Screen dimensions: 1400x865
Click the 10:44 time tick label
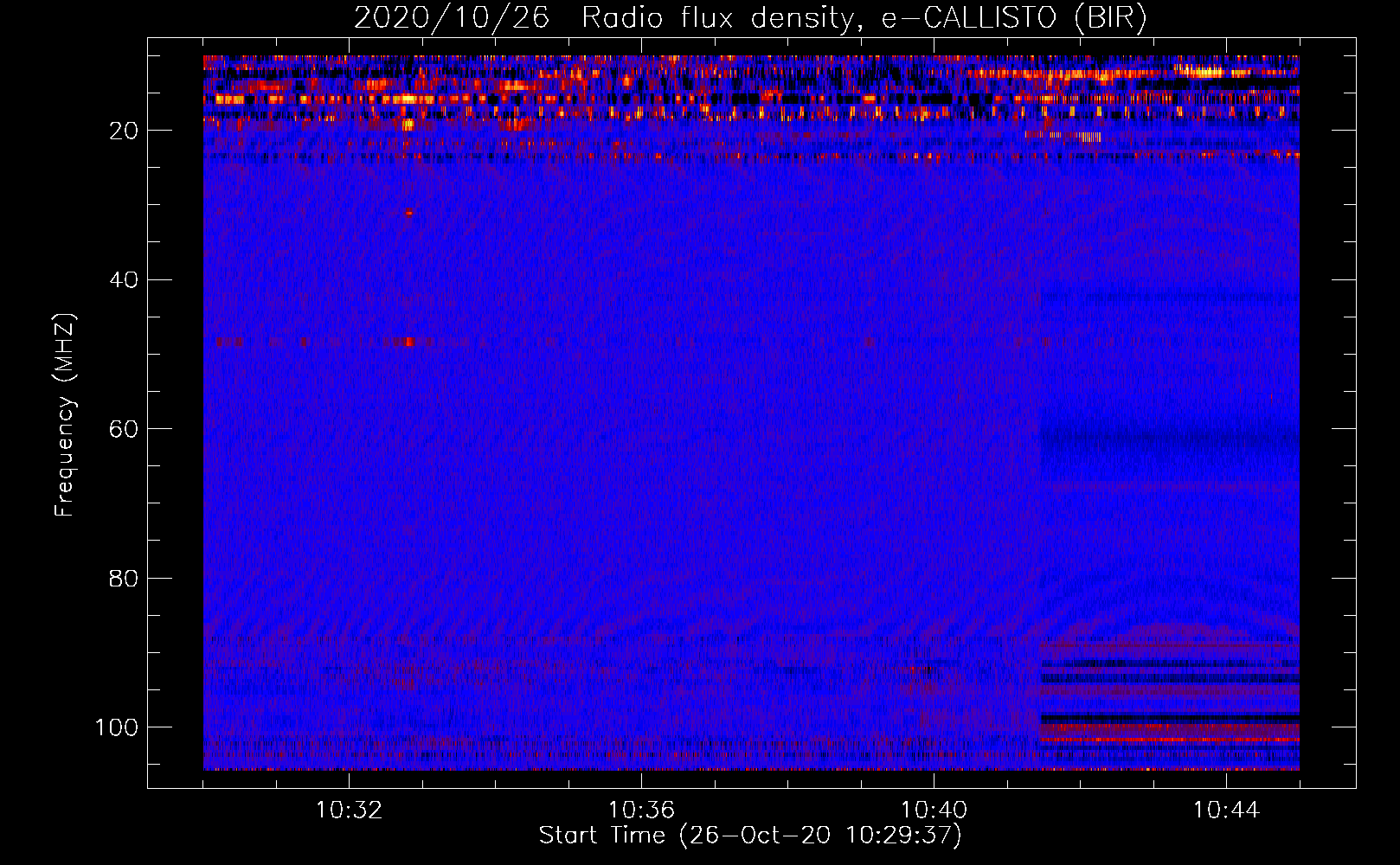pyautogui.click(x=1226, y=811)
